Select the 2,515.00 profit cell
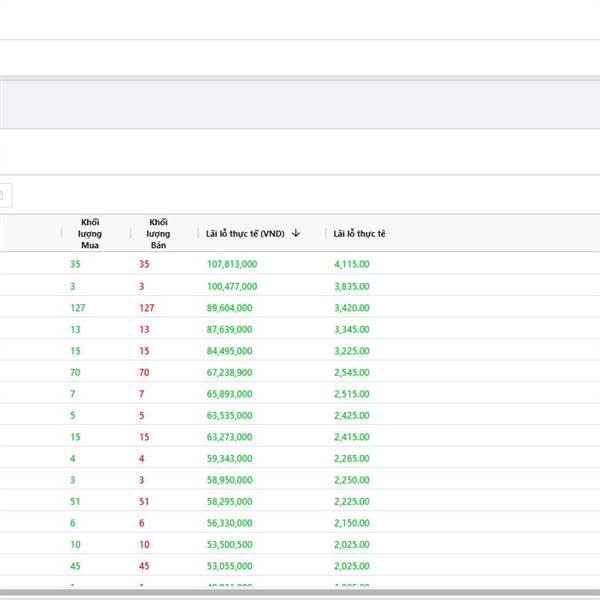 click(352, 394)
